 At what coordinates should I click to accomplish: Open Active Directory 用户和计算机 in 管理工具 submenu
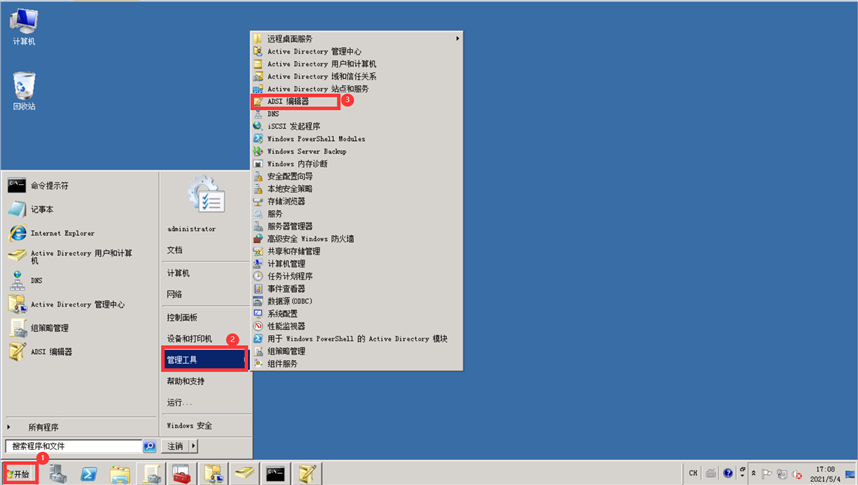[356, 64]
